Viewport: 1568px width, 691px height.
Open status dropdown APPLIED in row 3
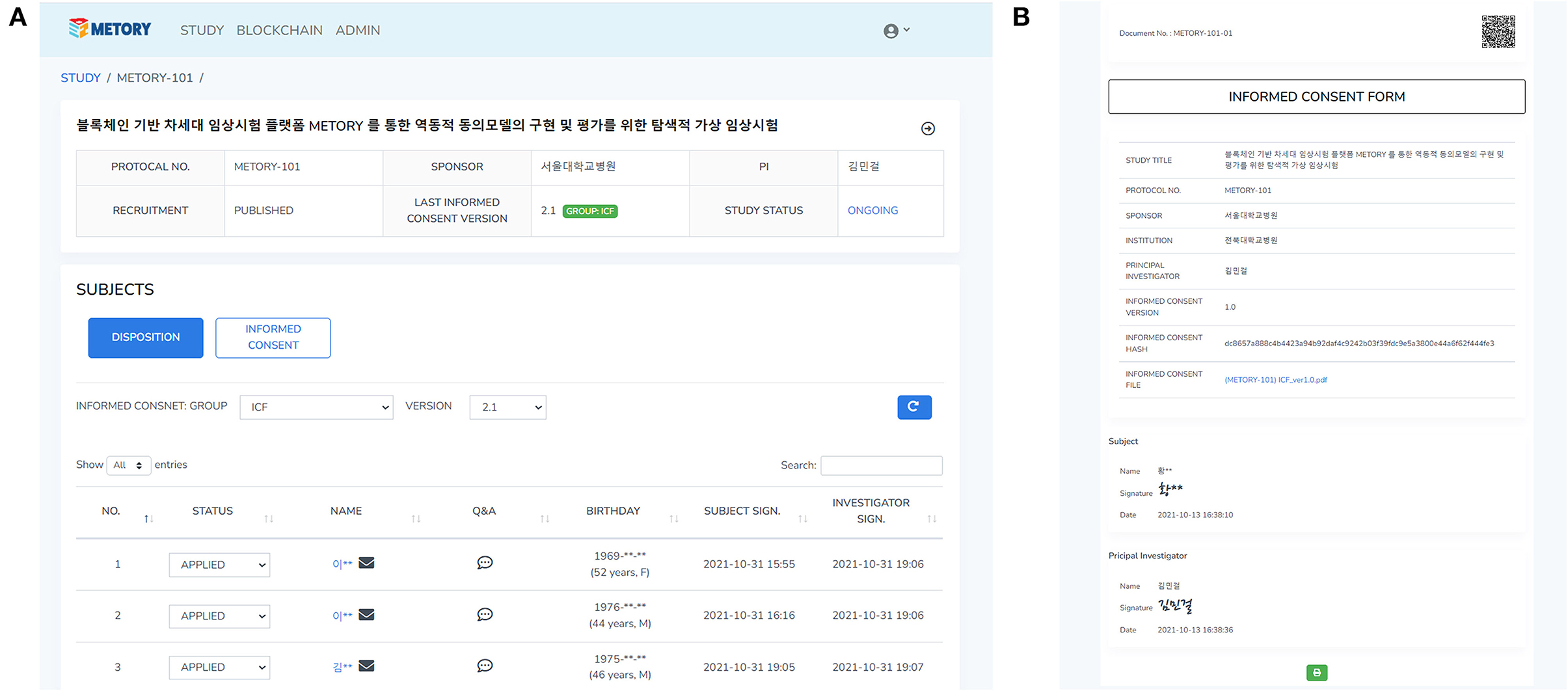pyautogui.click(x=219, y=668)
